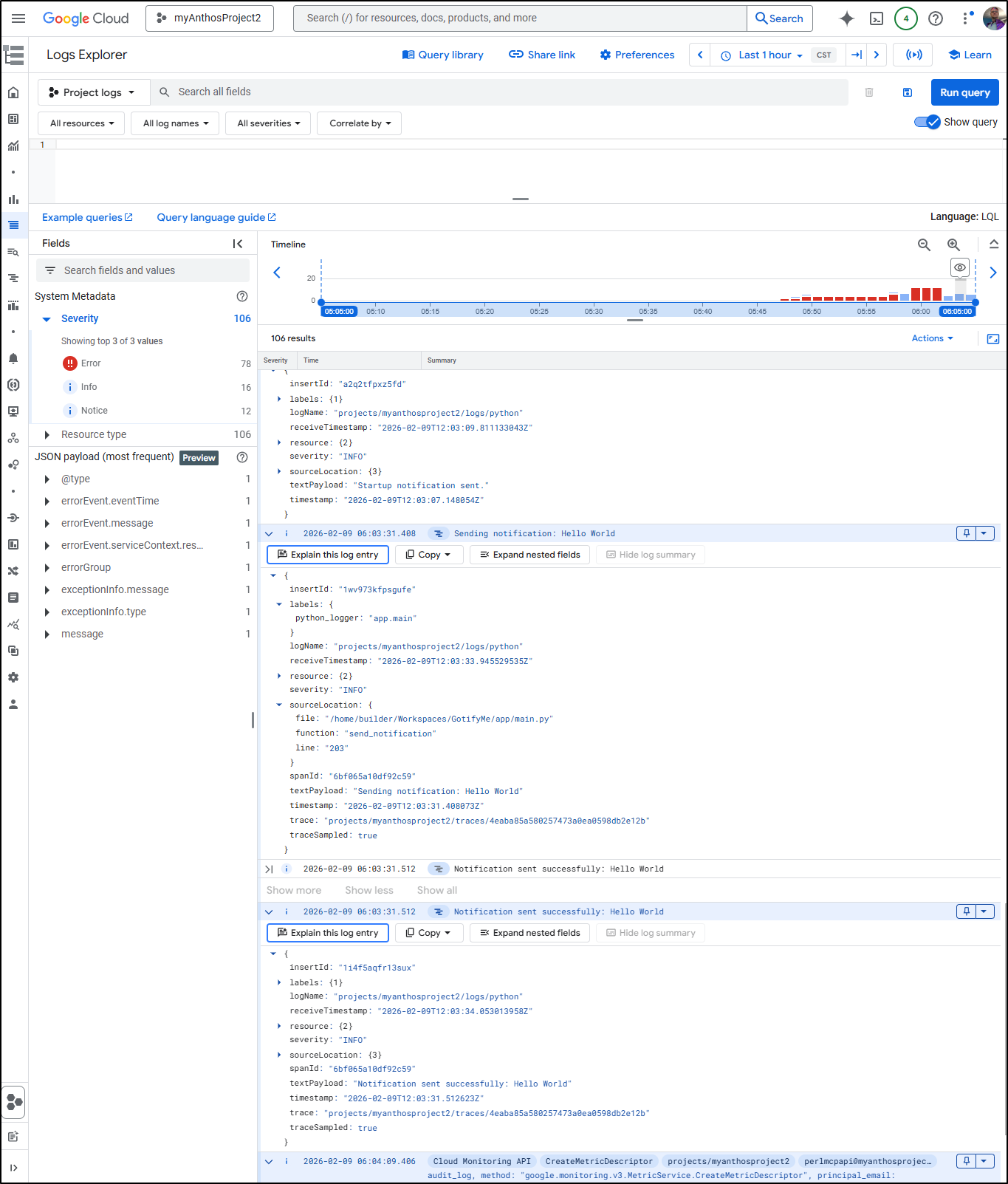Focus the Search all fields input
1008x1184 pixels.
[502, 92]
